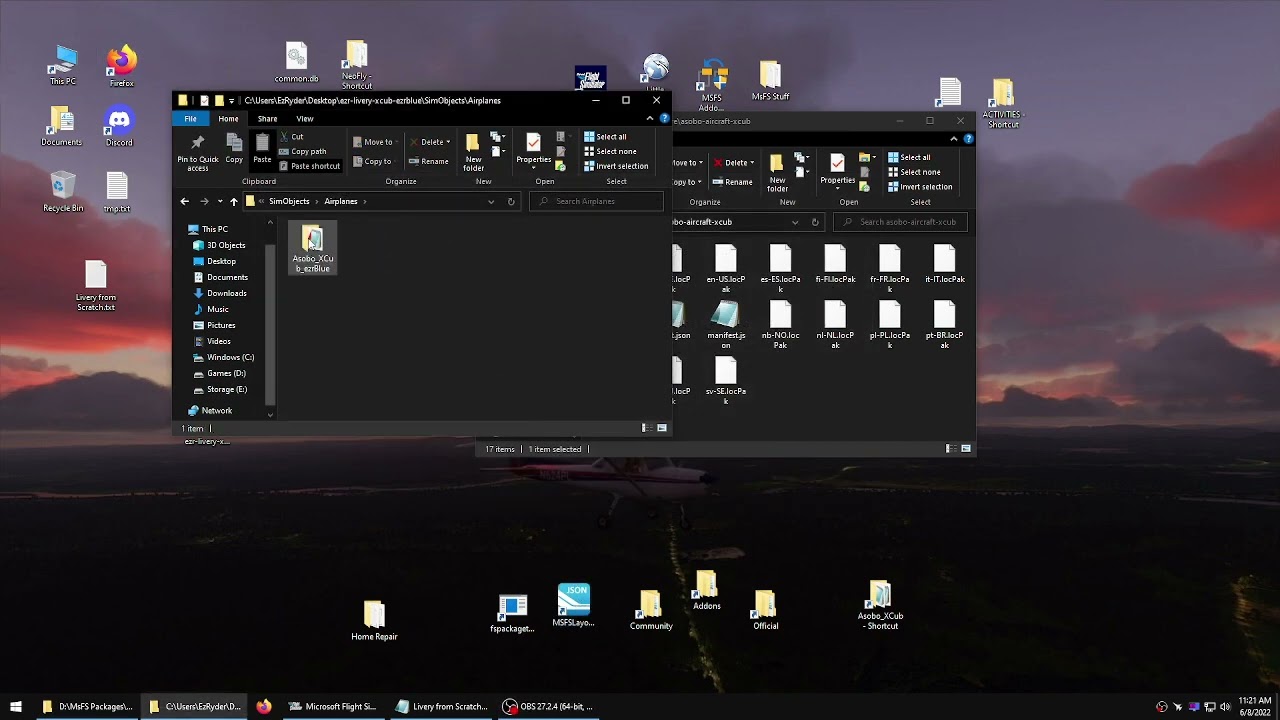The image size is (1280, 720).
Task: Select Livery from Scratch.txt desktop file
Action: click(96, 287)
